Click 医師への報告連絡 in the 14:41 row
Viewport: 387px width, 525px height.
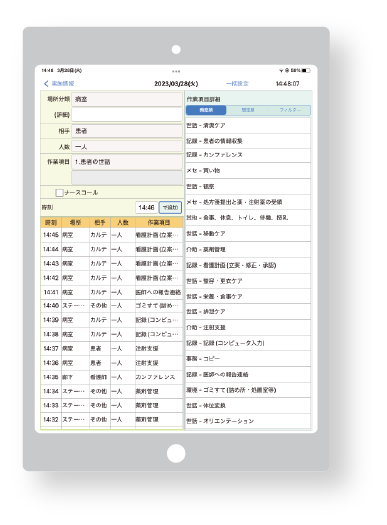pyautogui.click(x=158, y=292)
